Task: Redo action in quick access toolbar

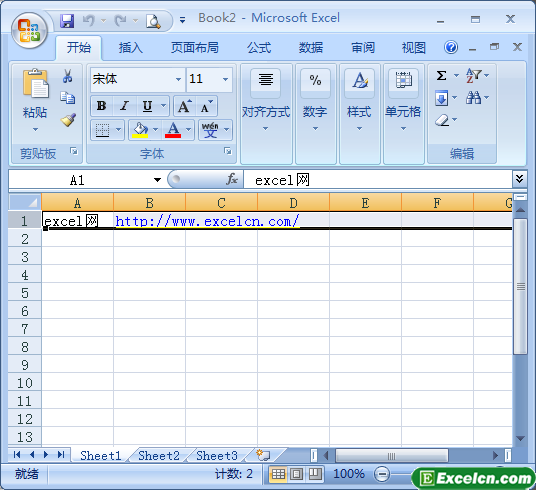Action: (x=120, y=21)
